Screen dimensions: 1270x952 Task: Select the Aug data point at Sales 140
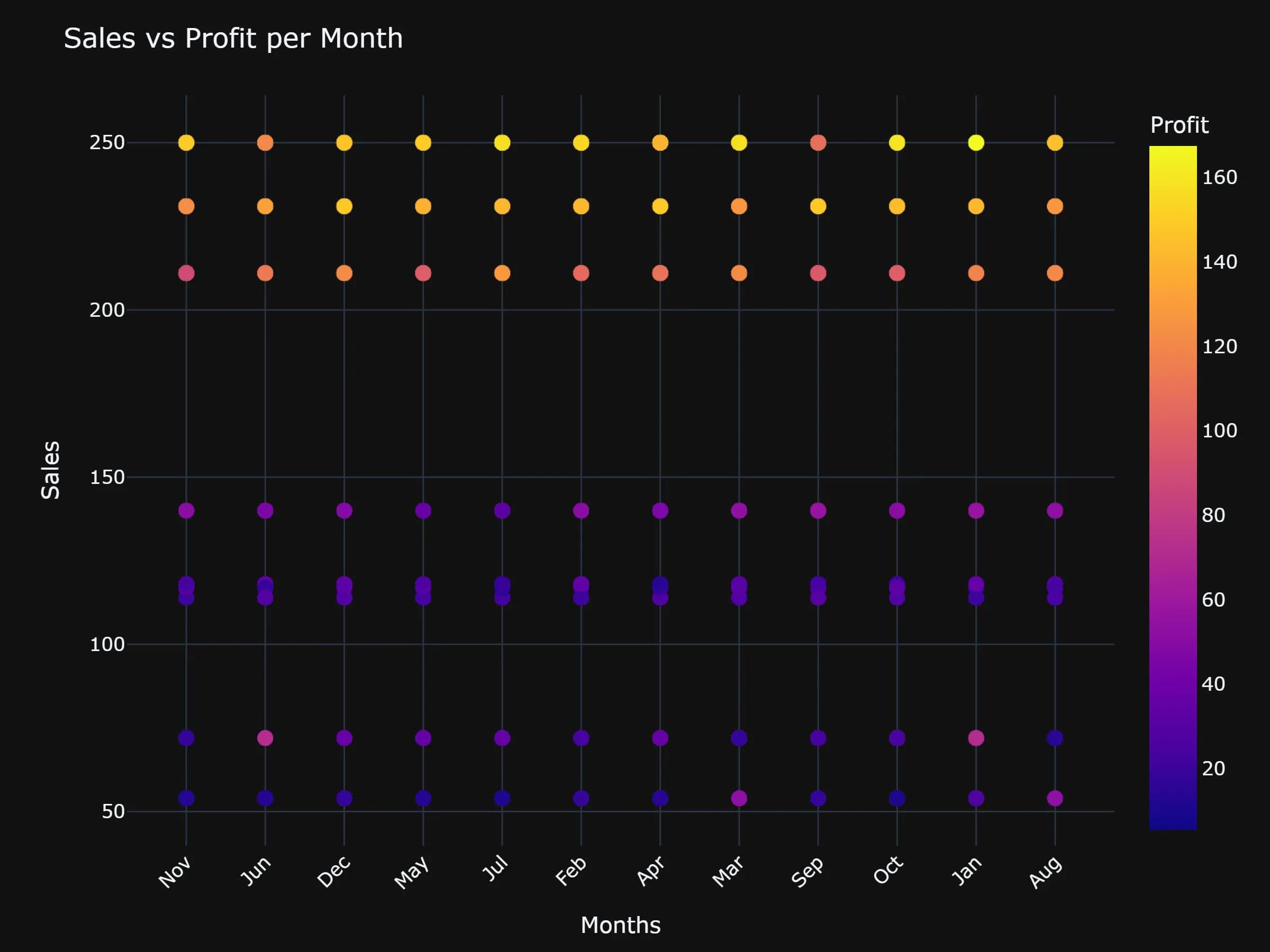pyautogui.click(x=1055, y=510)
